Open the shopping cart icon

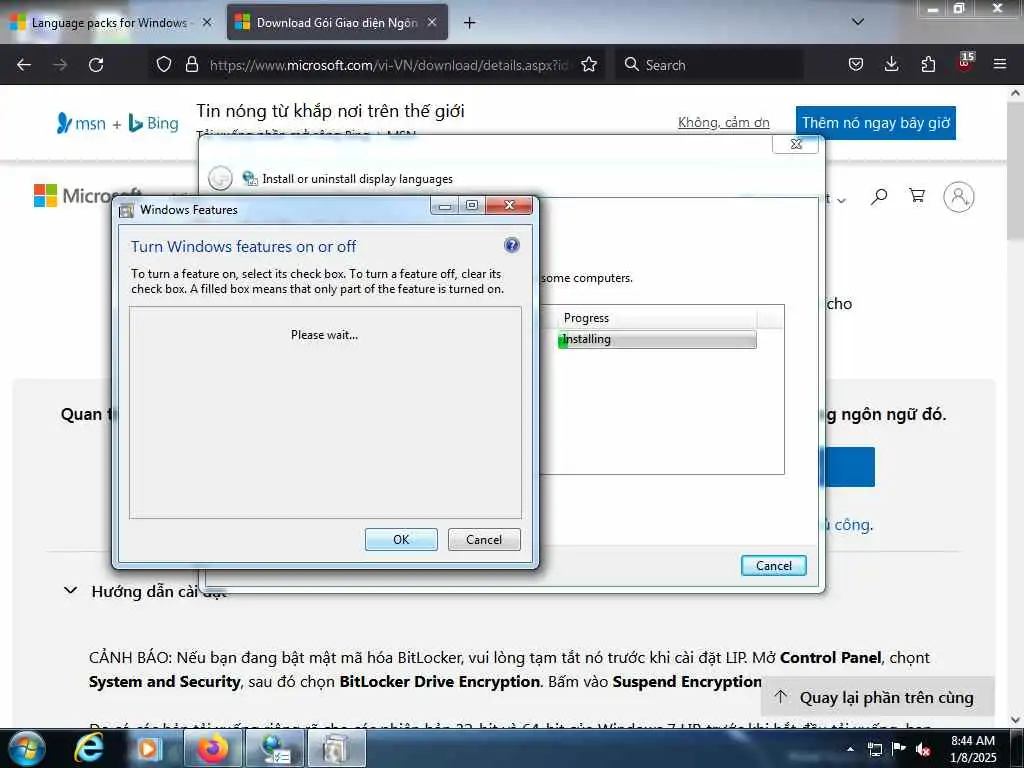[x=917, y=196]
